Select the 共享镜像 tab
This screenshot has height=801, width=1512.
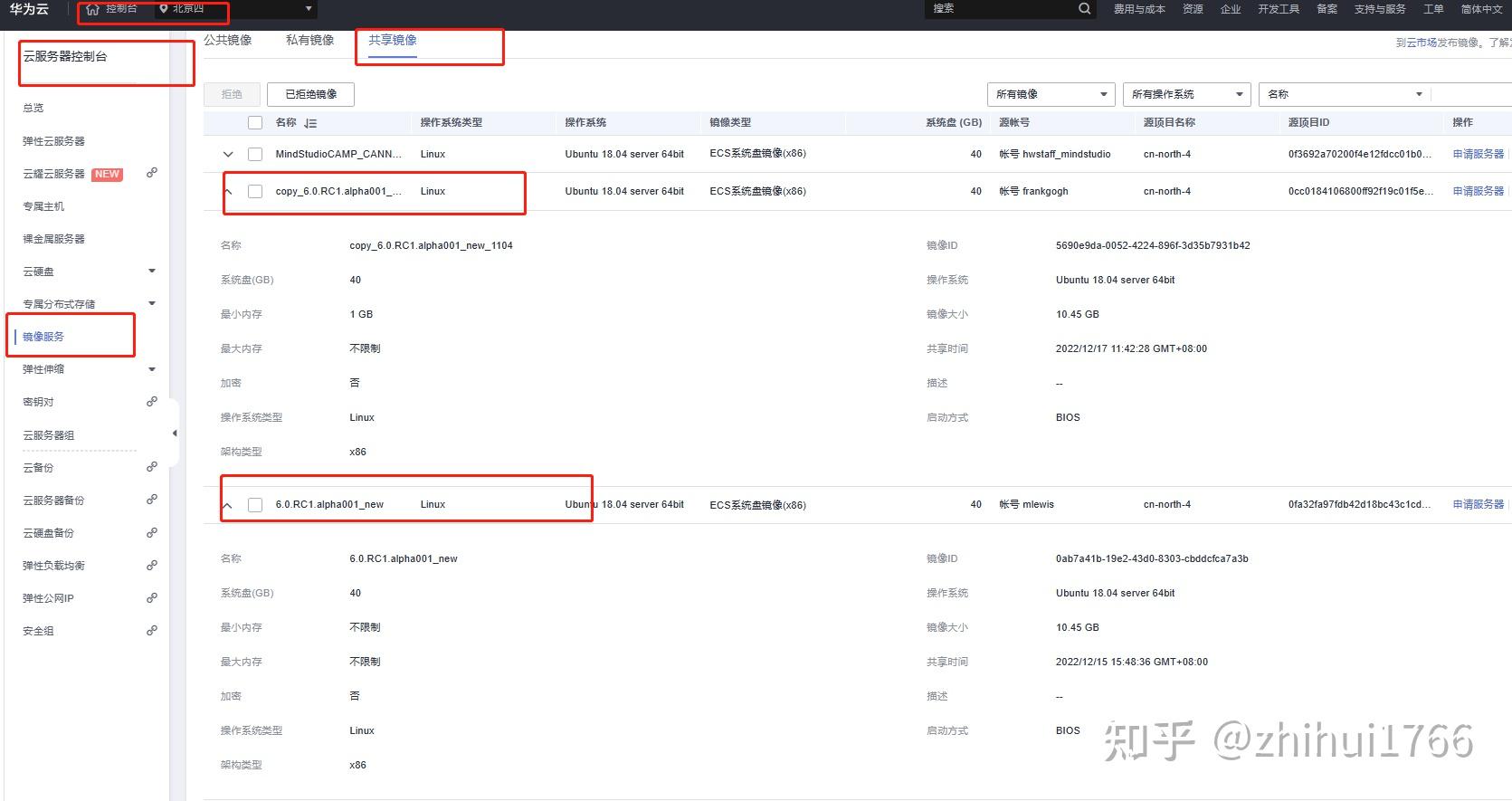coord(393,40)
